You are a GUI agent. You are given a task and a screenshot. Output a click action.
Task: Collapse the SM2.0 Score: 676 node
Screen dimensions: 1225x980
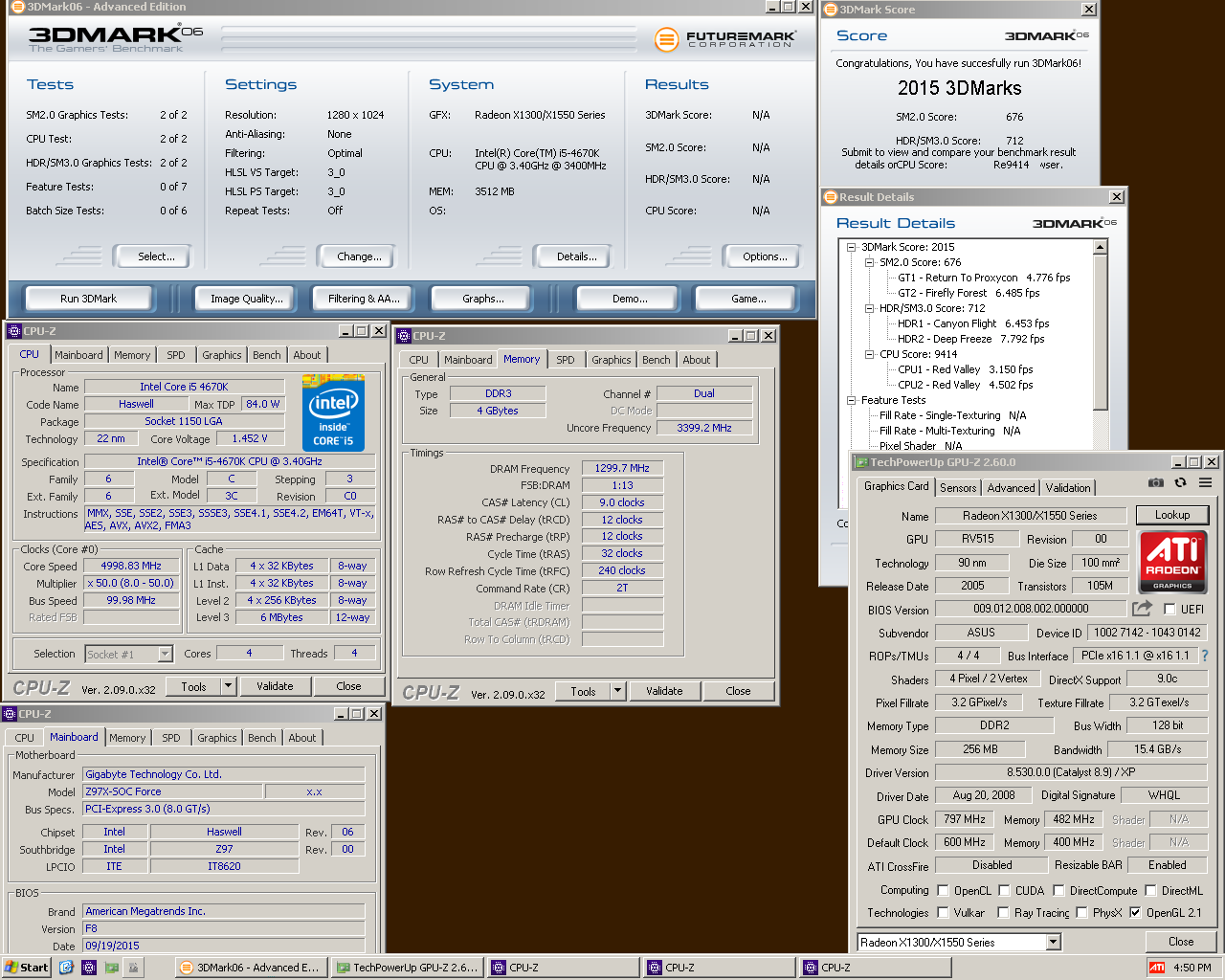pos(869,262)
